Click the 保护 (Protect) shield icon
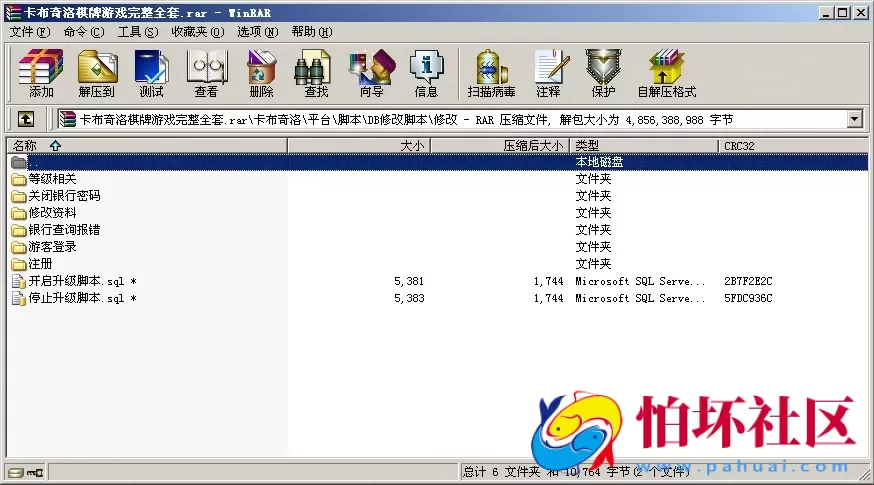 click(x=603, y=73)
